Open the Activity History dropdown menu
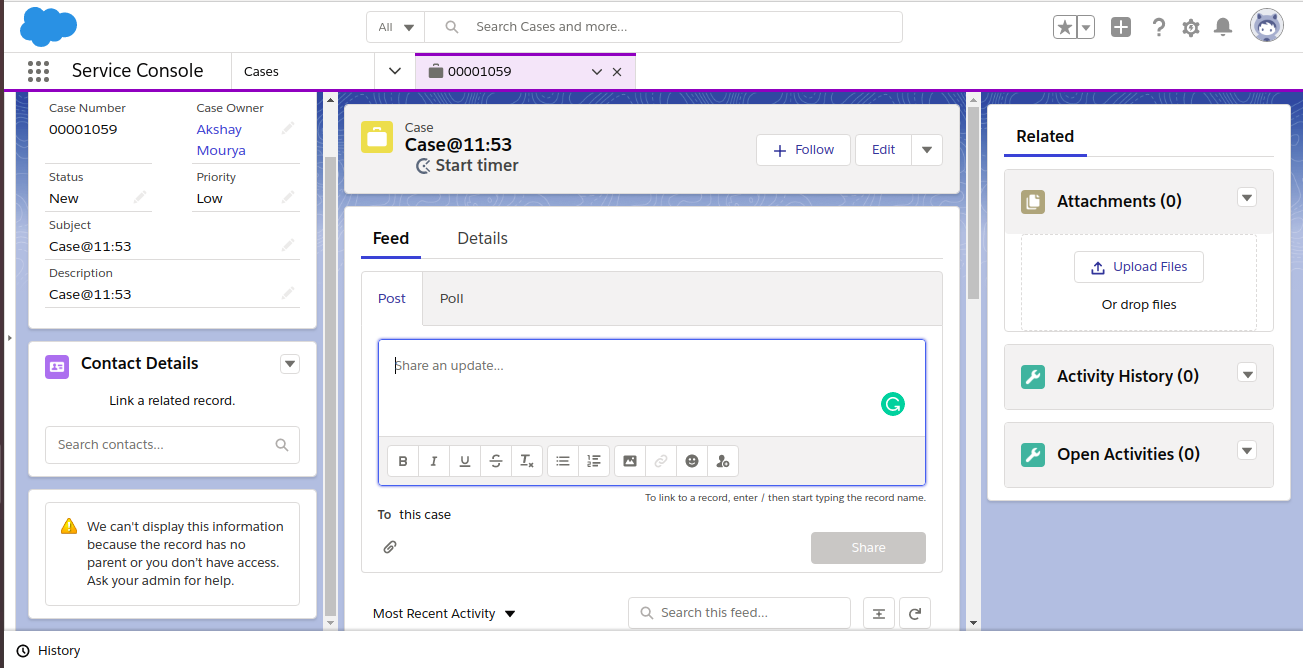 coord(1247,373)
